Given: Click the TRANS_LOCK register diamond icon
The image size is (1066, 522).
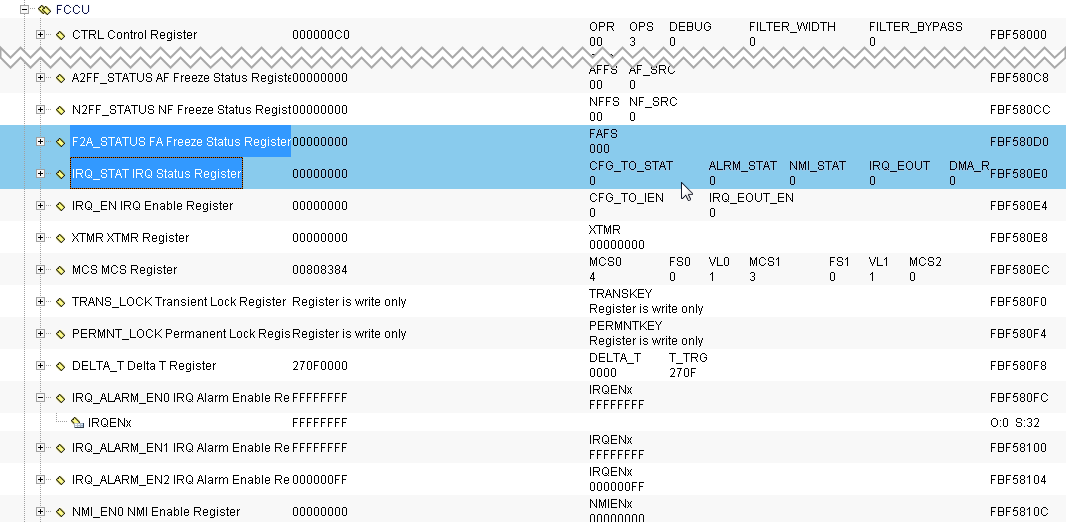Looking at the screenshot, I should pos(61,302).
